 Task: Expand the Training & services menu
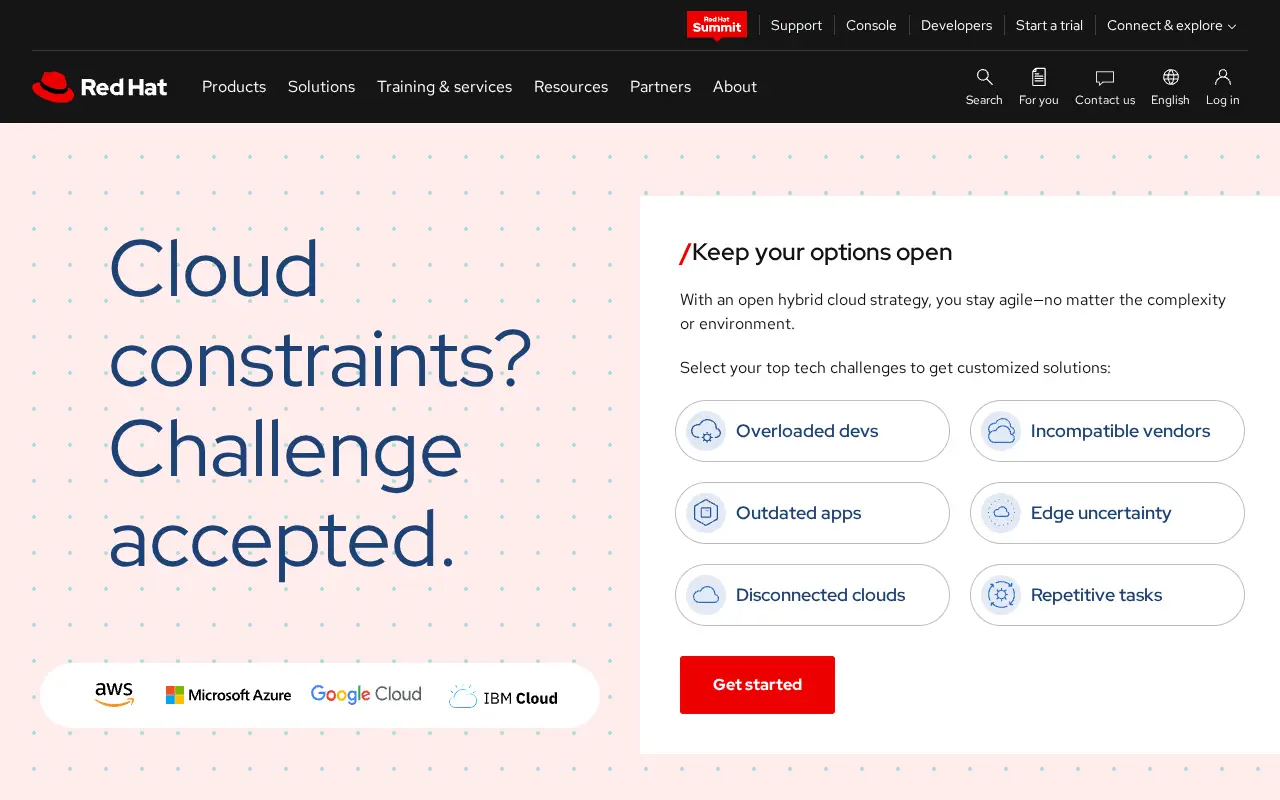[444, 87]
